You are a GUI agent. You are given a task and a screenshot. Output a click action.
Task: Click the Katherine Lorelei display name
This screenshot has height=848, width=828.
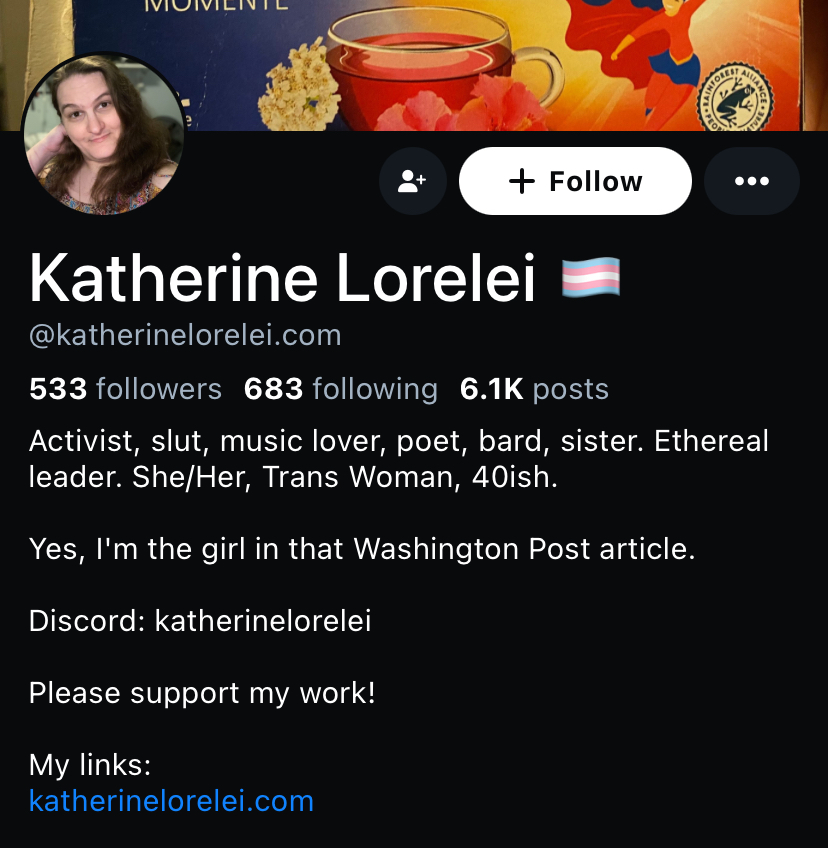282,278
